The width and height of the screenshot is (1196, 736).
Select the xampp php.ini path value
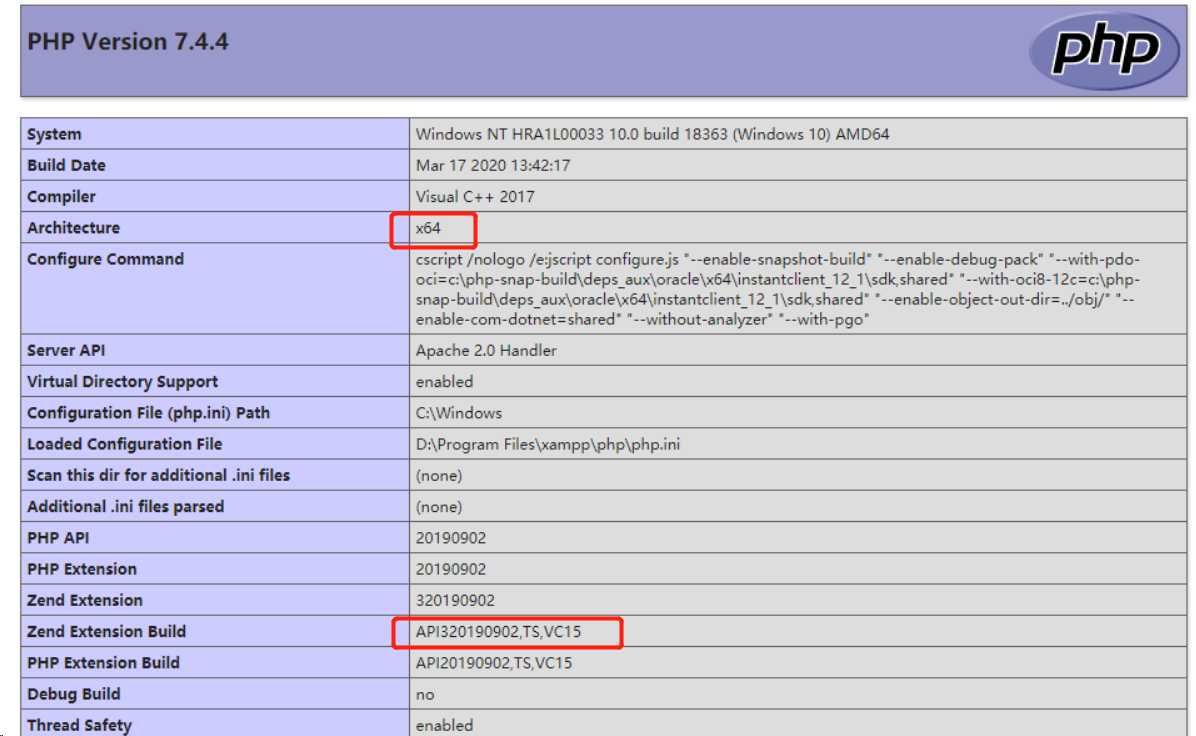click(548, 445)
